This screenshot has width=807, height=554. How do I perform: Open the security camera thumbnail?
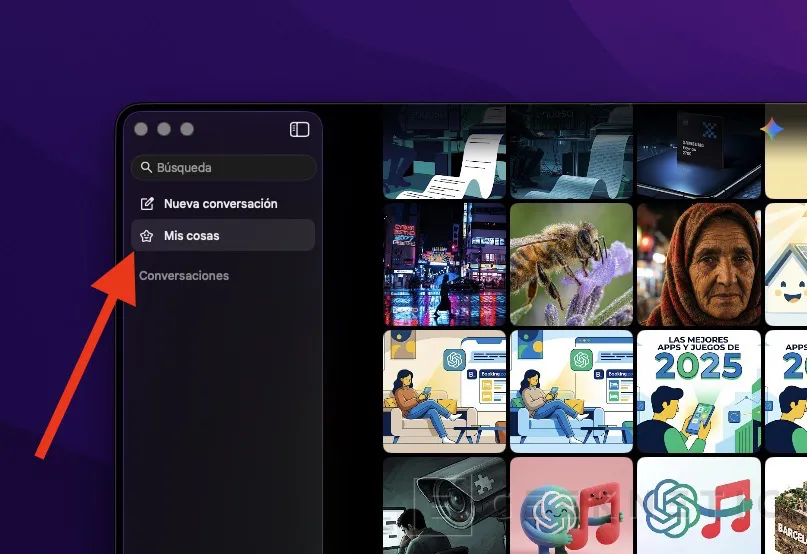click(445, 506)
